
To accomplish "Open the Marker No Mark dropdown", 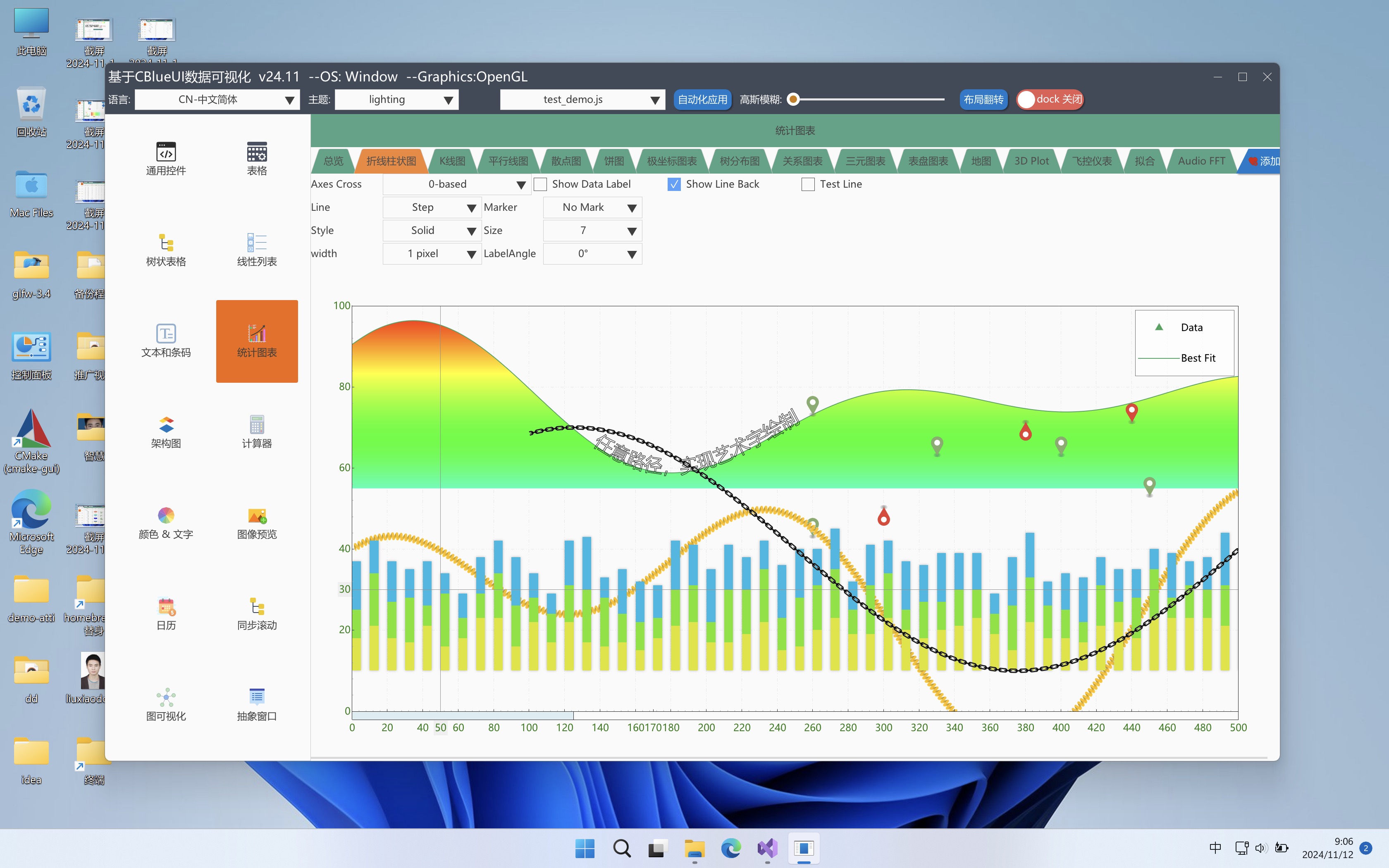I will click(x=592, y=207).
